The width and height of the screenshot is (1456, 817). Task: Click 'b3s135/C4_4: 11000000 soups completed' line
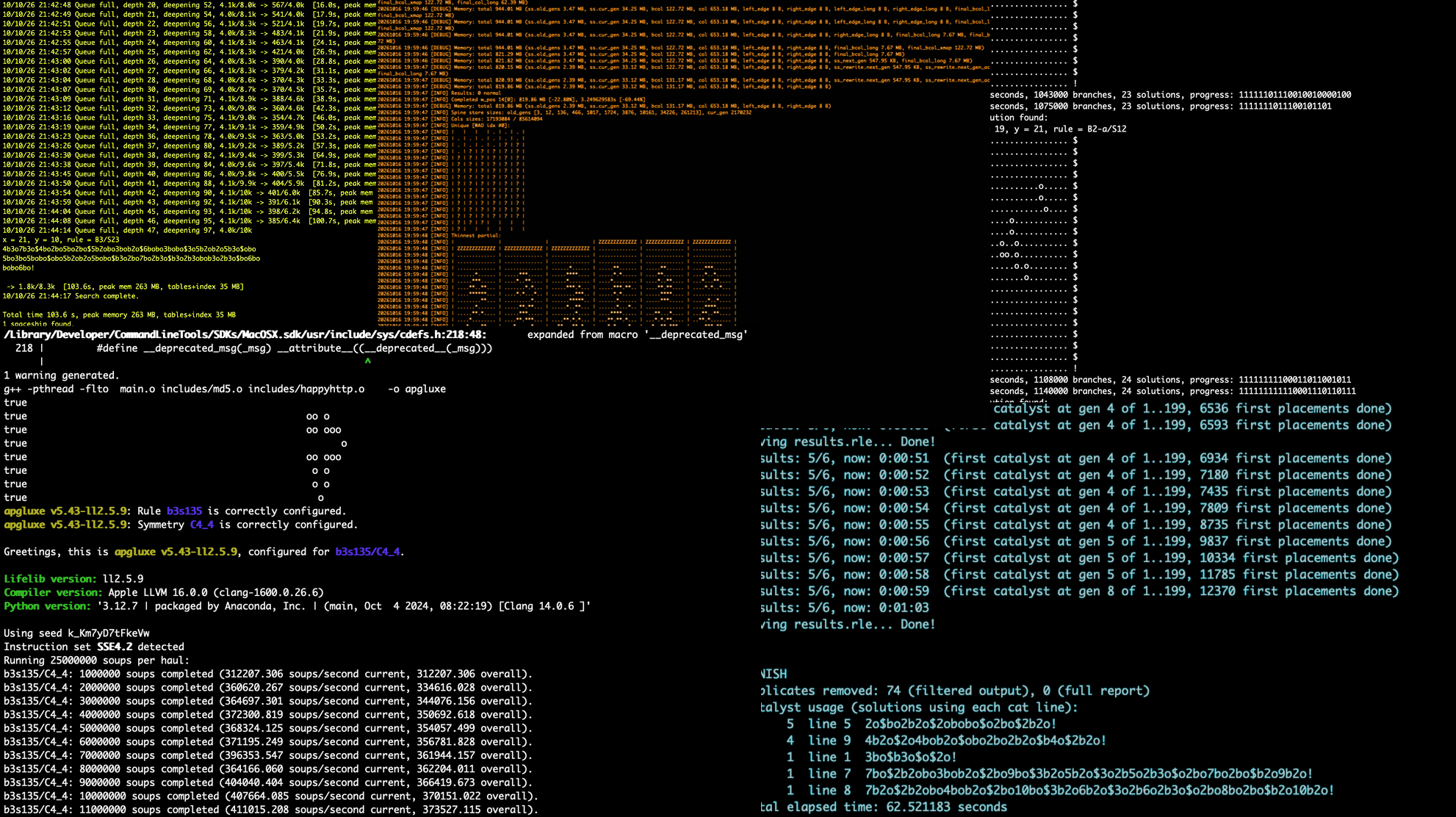pos(271,810)
